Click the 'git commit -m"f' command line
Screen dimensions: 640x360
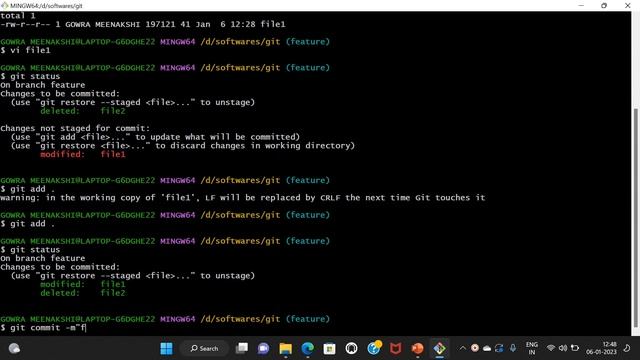(x=43, y=328)
